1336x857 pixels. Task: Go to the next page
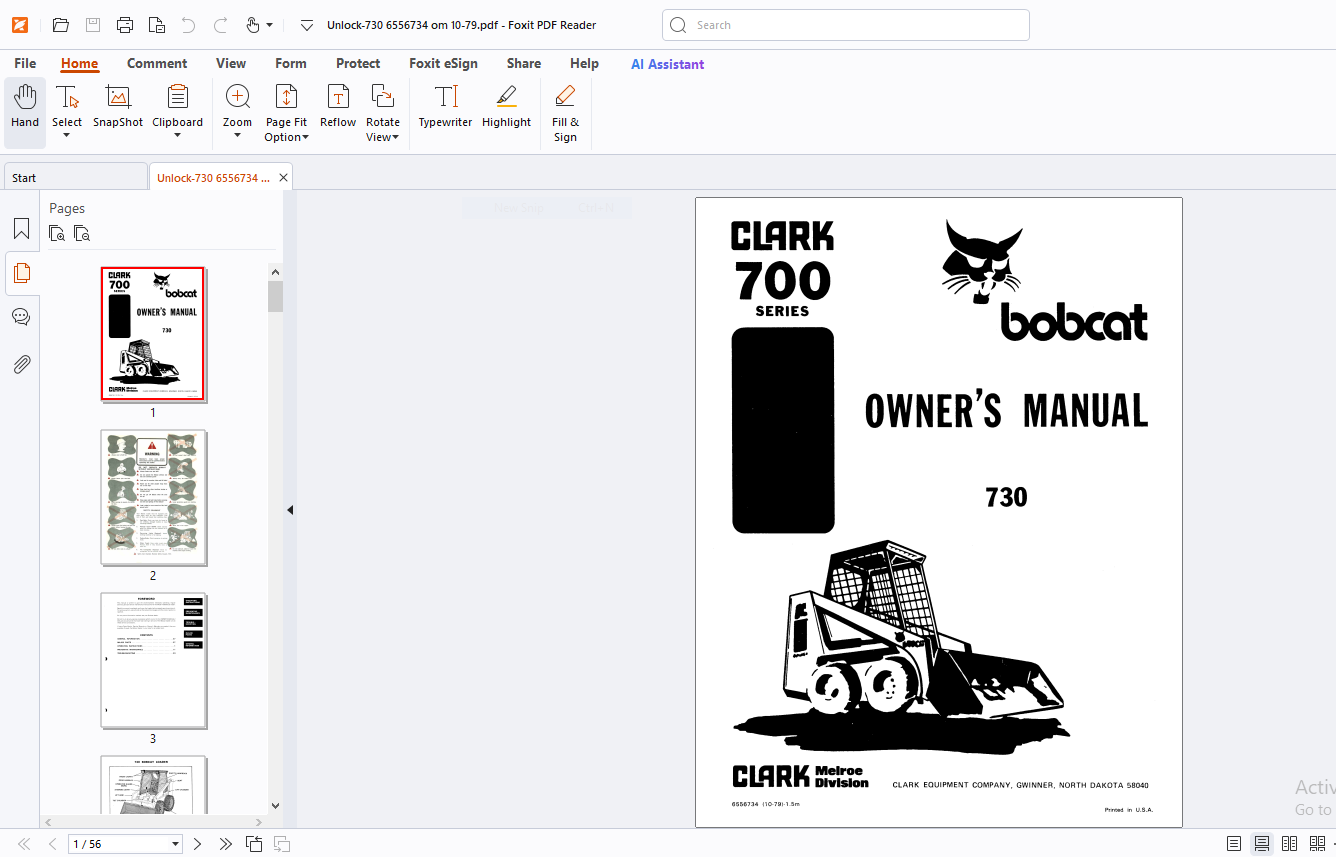coord(197,844)
